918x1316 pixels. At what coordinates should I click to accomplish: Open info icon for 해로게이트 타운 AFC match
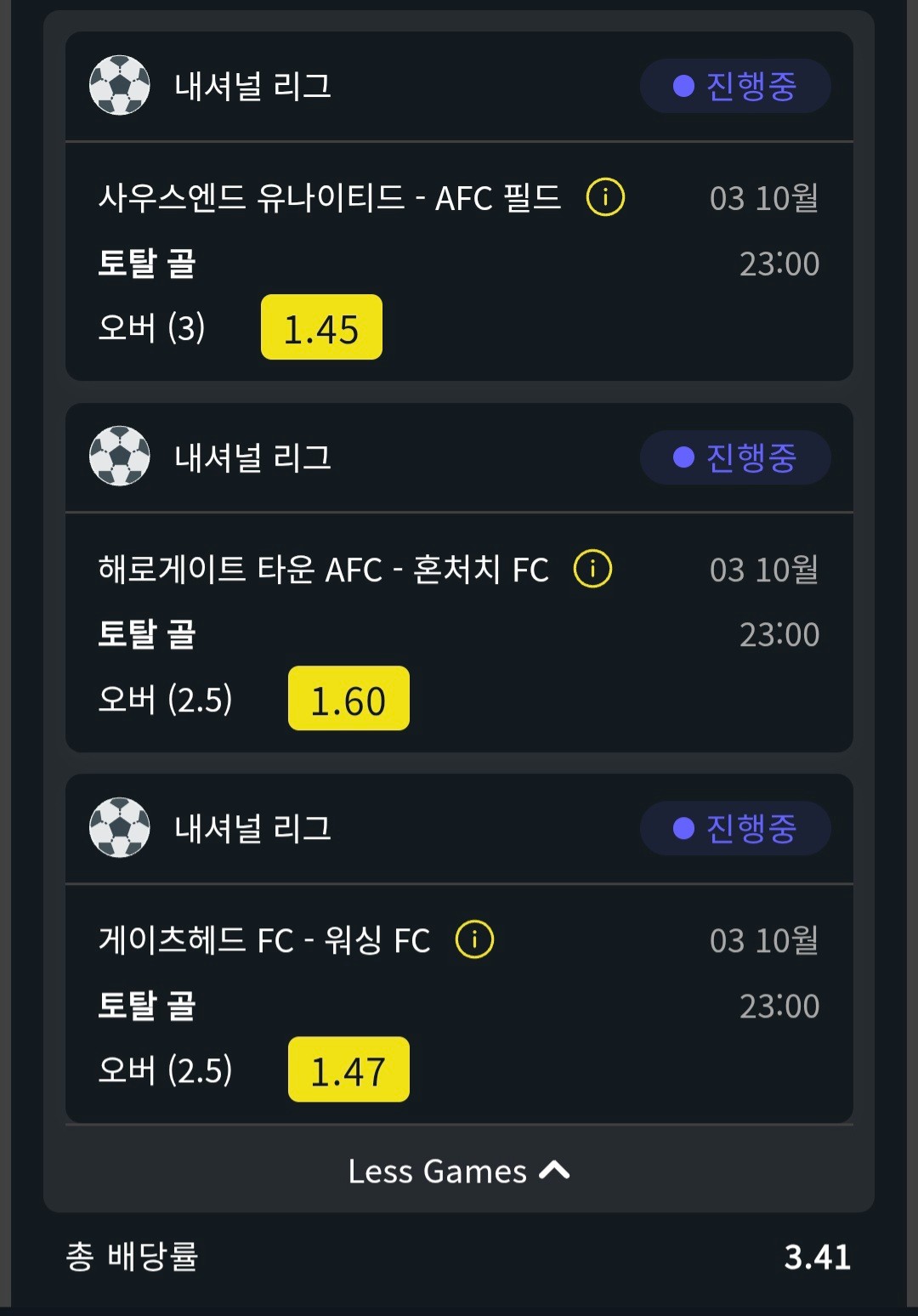click(x=593, y=569)
